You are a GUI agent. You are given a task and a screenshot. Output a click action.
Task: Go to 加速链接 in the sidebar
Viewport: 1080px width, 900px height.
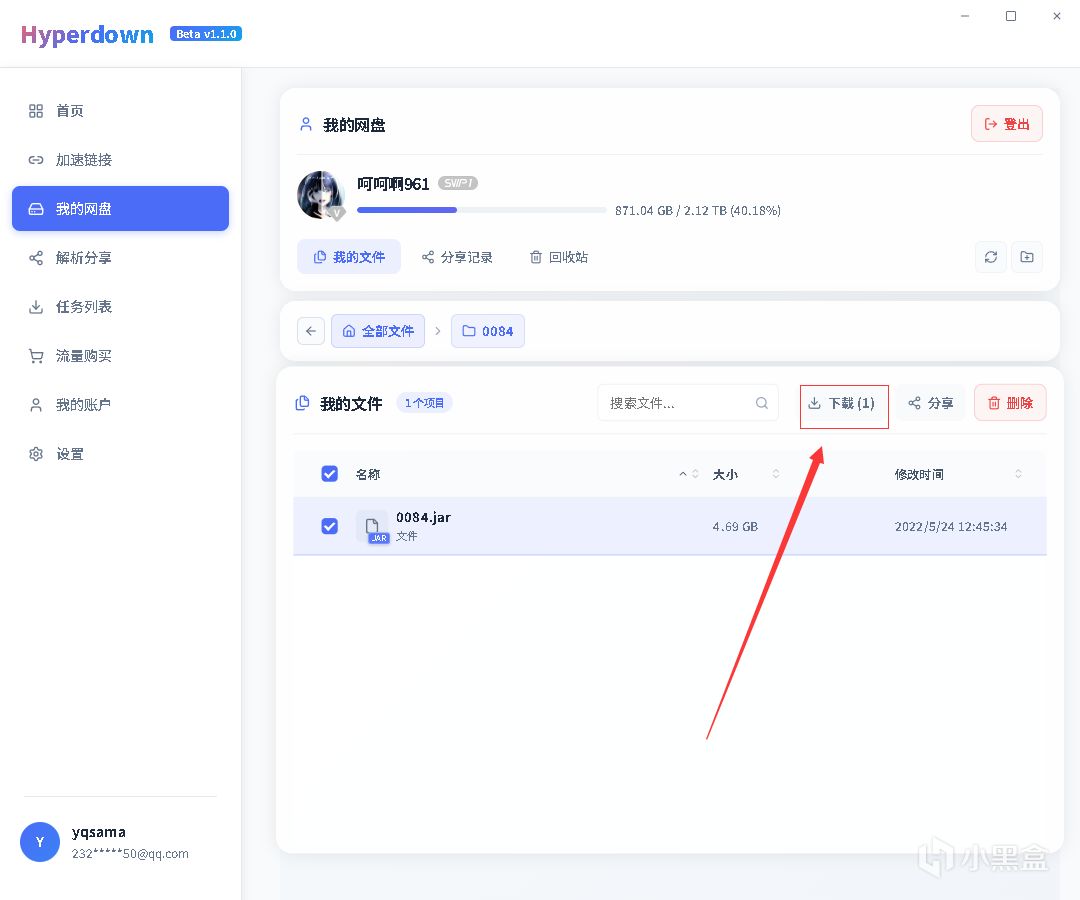tap(120, 160)
